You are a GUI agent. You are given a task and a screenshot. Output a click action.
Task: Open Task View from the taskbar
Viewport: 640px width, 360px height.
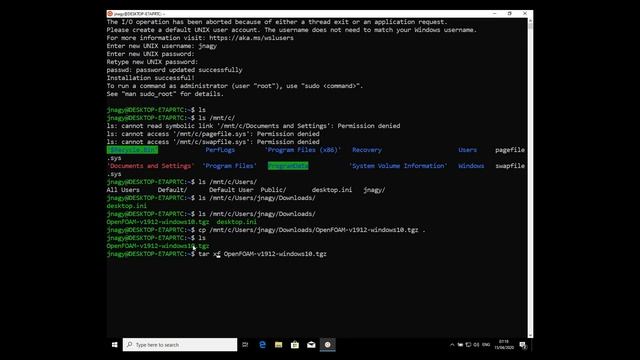pyautogui.click(x=245, y=345)
